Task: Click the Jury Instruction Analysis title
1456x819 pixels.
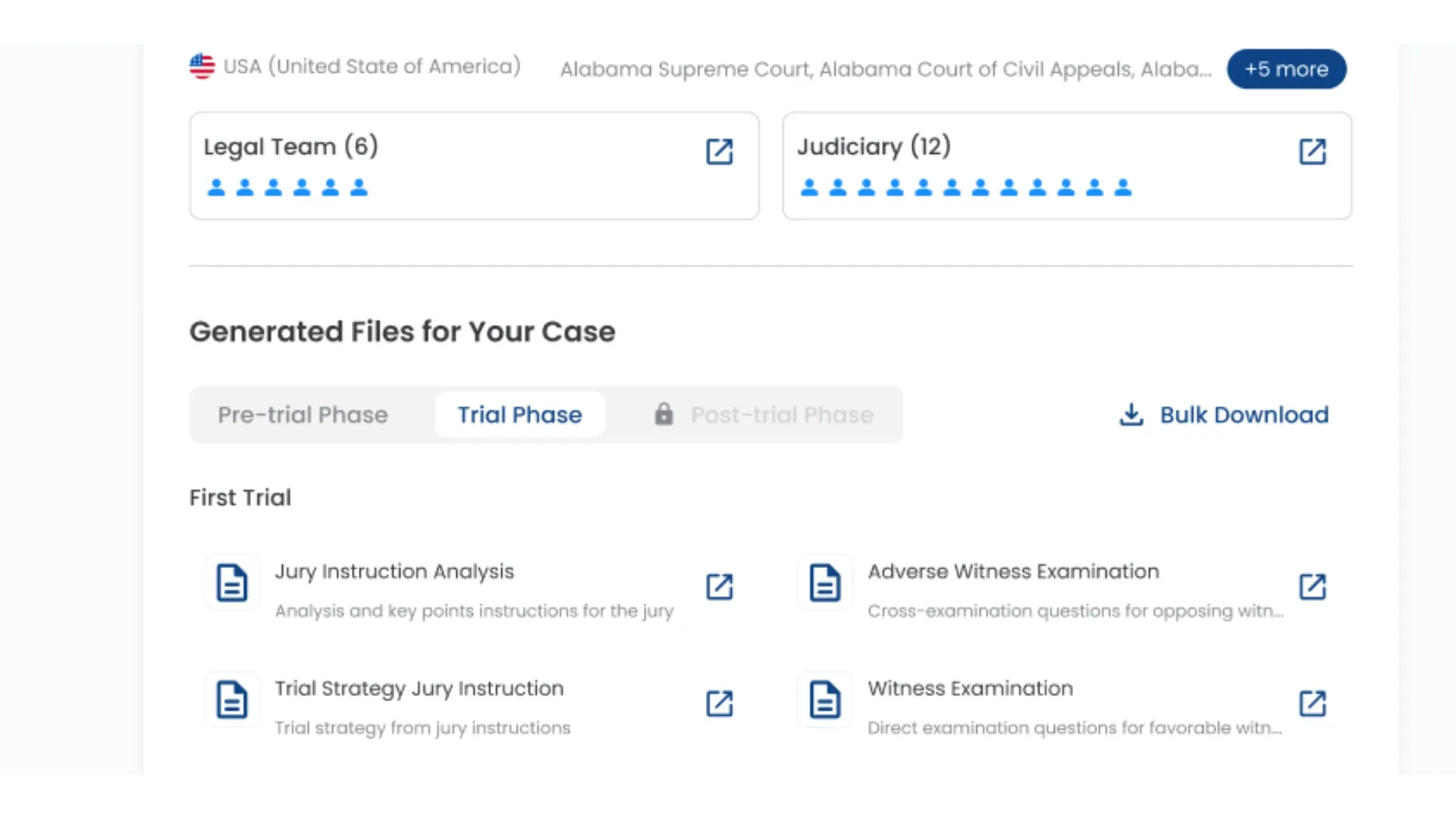Action: coord(394,572)
